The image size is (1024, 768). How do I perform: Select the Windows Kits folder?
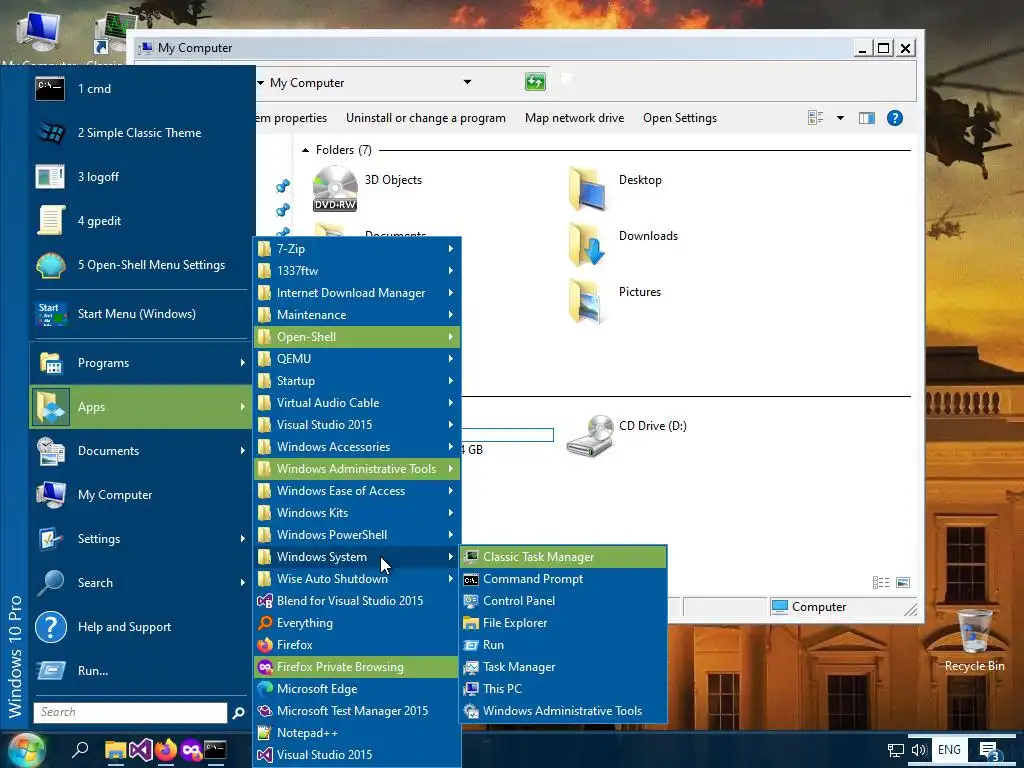357,513
